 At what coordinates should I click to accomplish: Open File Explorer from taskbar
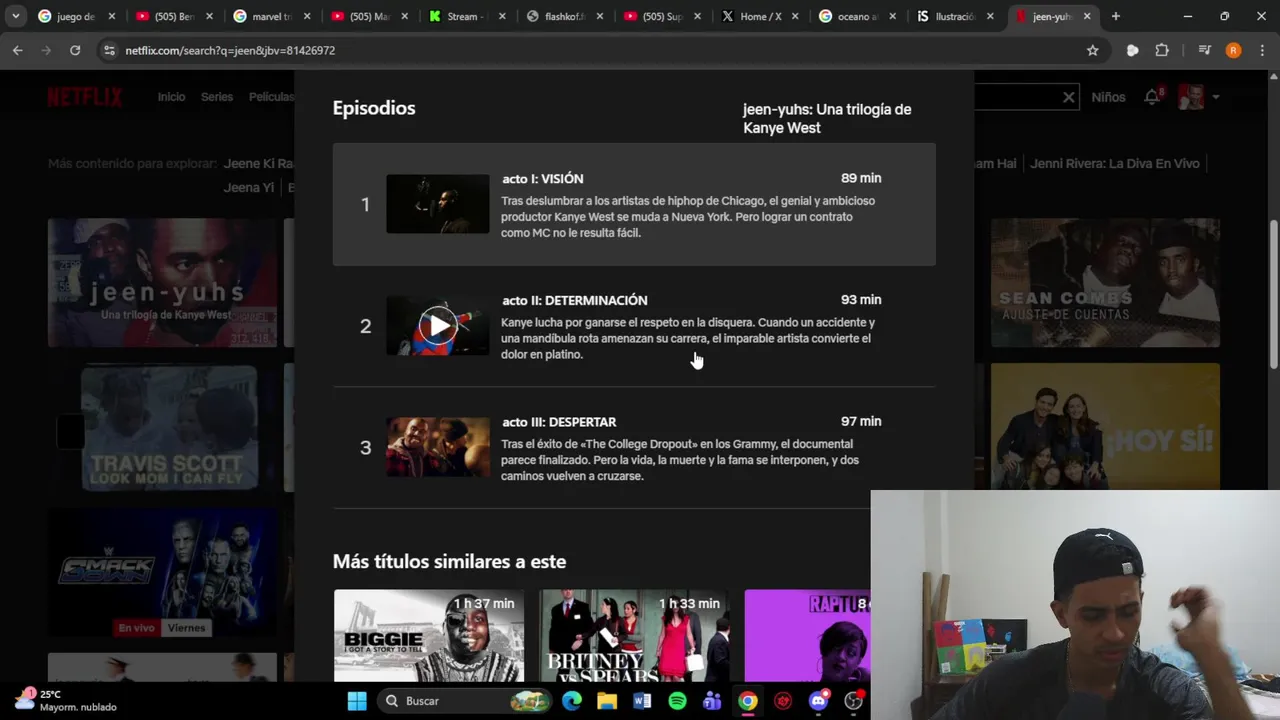point(607,701)
